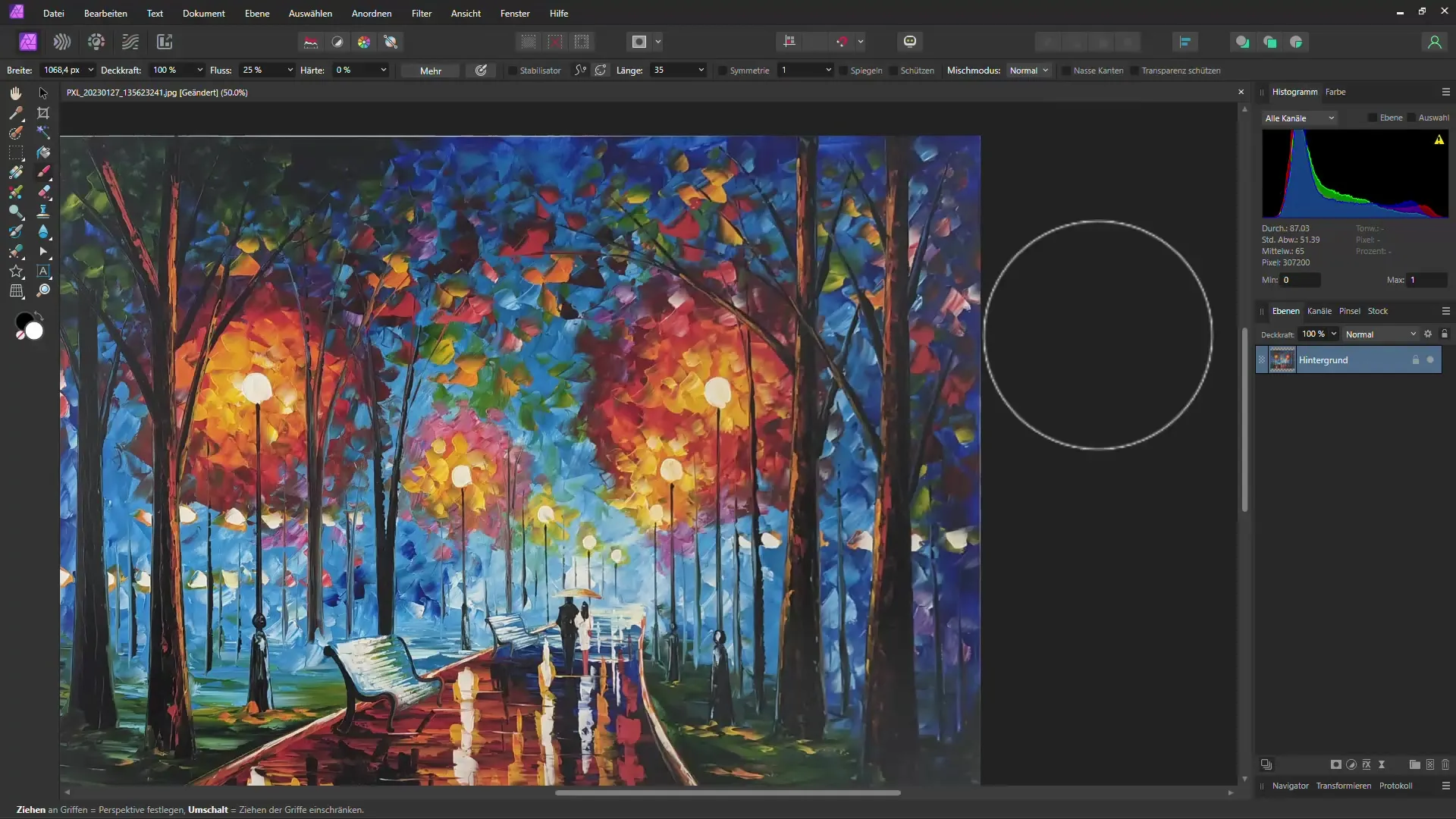Enable the Symmetrie checkbox

pos(722,71)
